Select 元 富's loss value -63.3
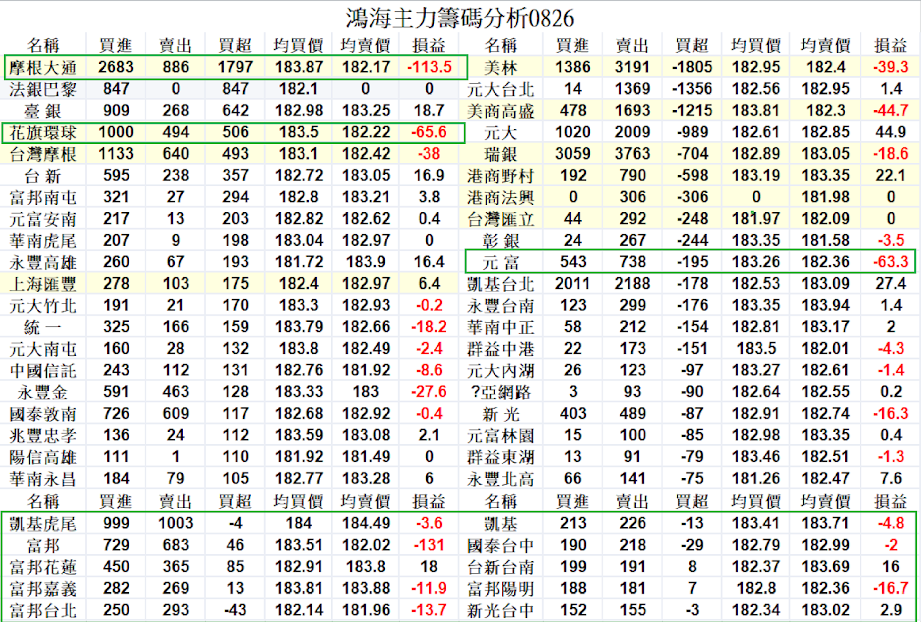Viewport: 921px width, 622px height. (890, 262)
